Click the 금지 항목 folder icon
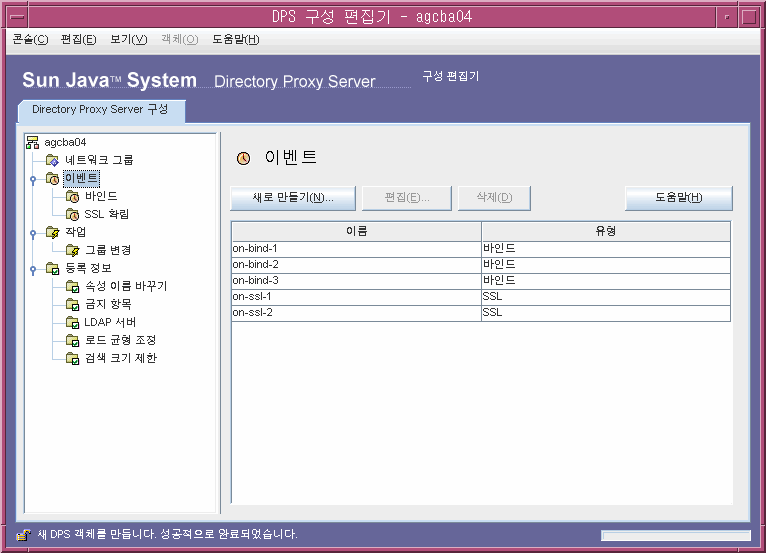The image size is (766, 553). click(x=72, y=304)
